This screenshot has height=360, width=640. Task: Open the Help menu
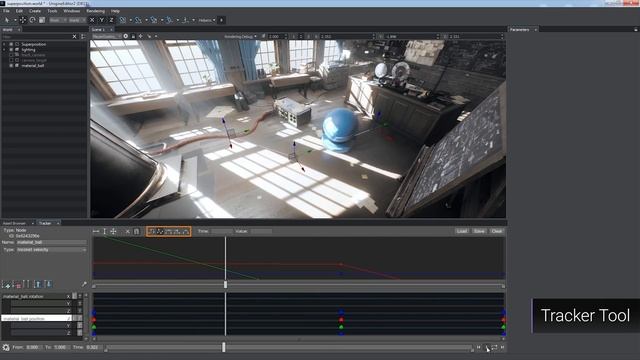pyautogui.click(x=116, y=11)
